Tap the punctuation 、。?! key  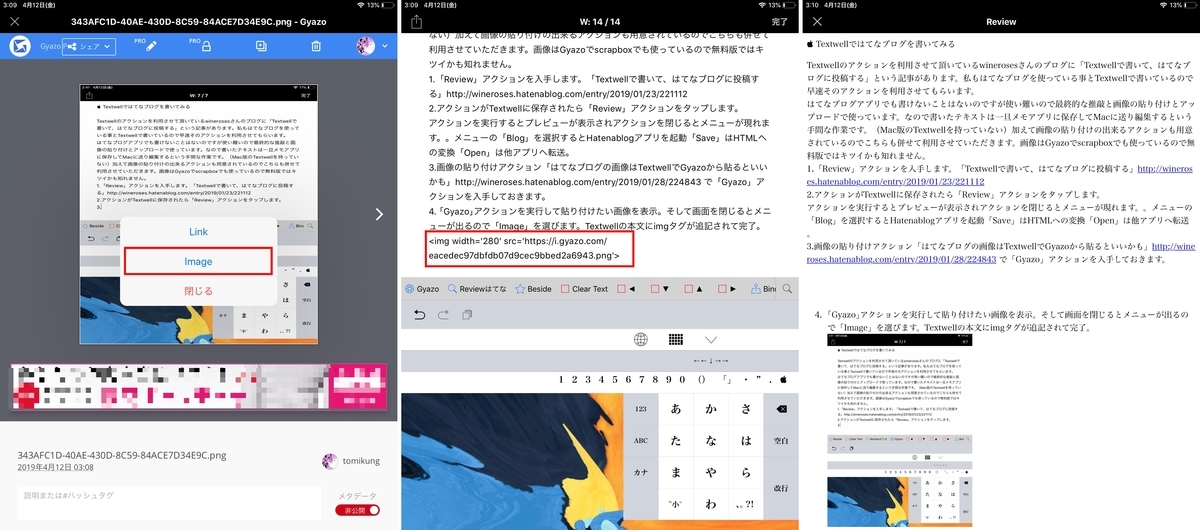pos(746,504)
